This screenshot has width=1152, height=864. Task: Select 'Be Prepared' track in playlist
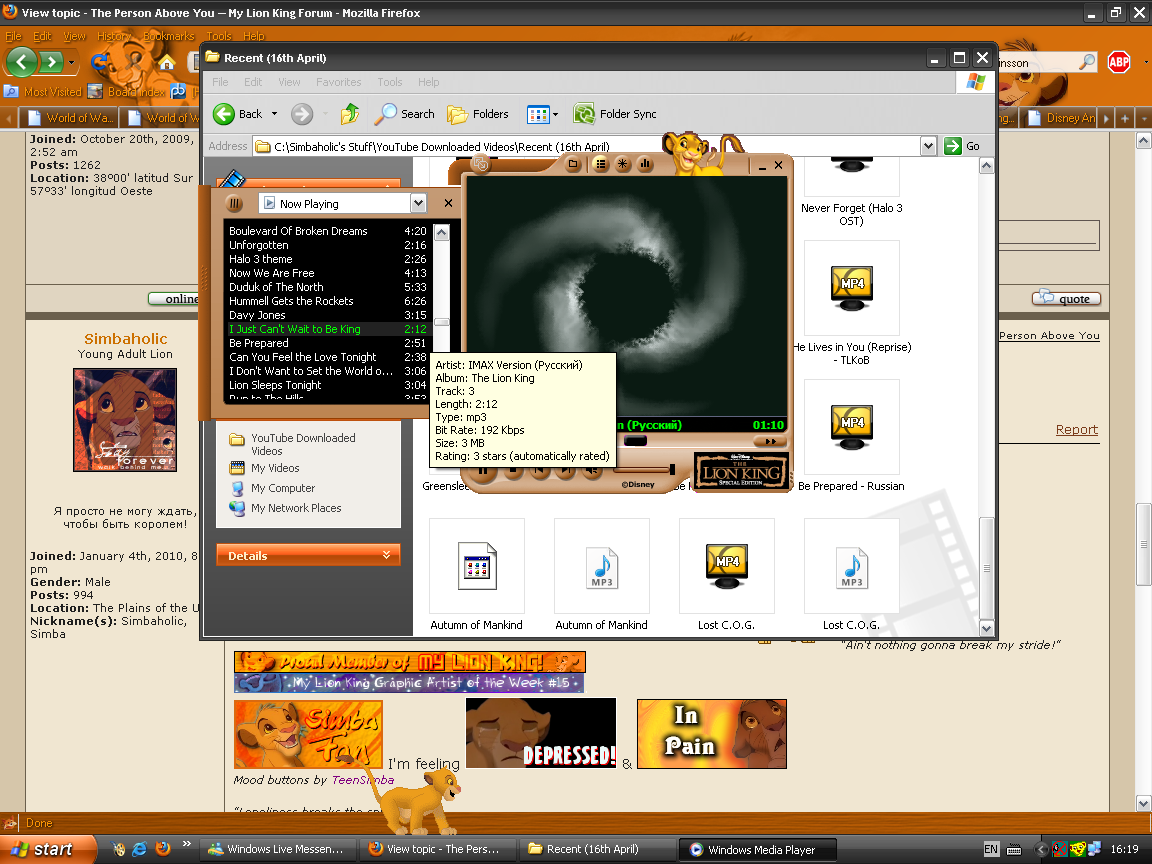tap(258, 343)
